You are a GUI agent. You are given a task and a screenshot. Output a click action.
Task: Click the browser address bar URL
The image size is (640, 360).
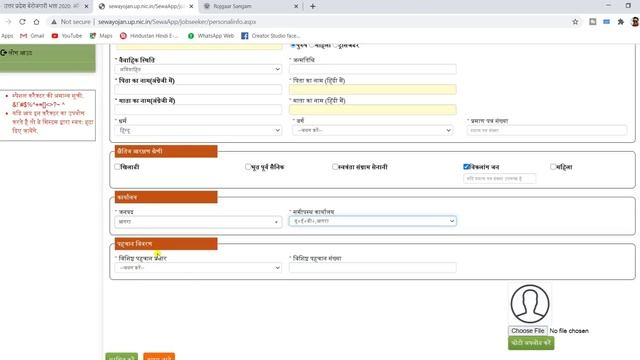coord(177,22)
